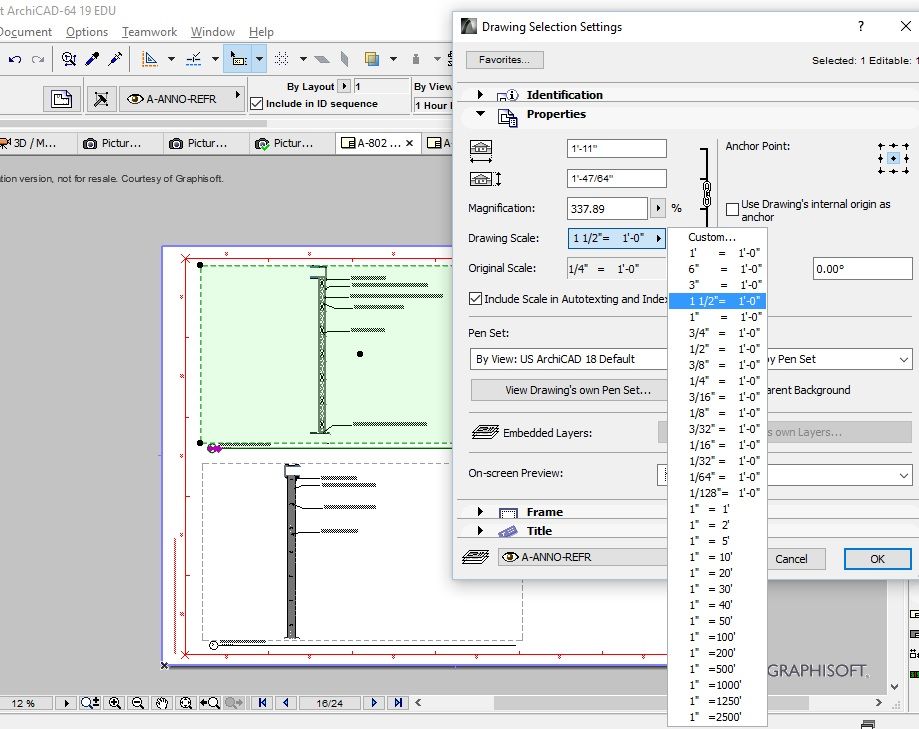The image size is (919, 729).
Task: Click the undo arrow in the toolbar
Action: click(15, 59)
